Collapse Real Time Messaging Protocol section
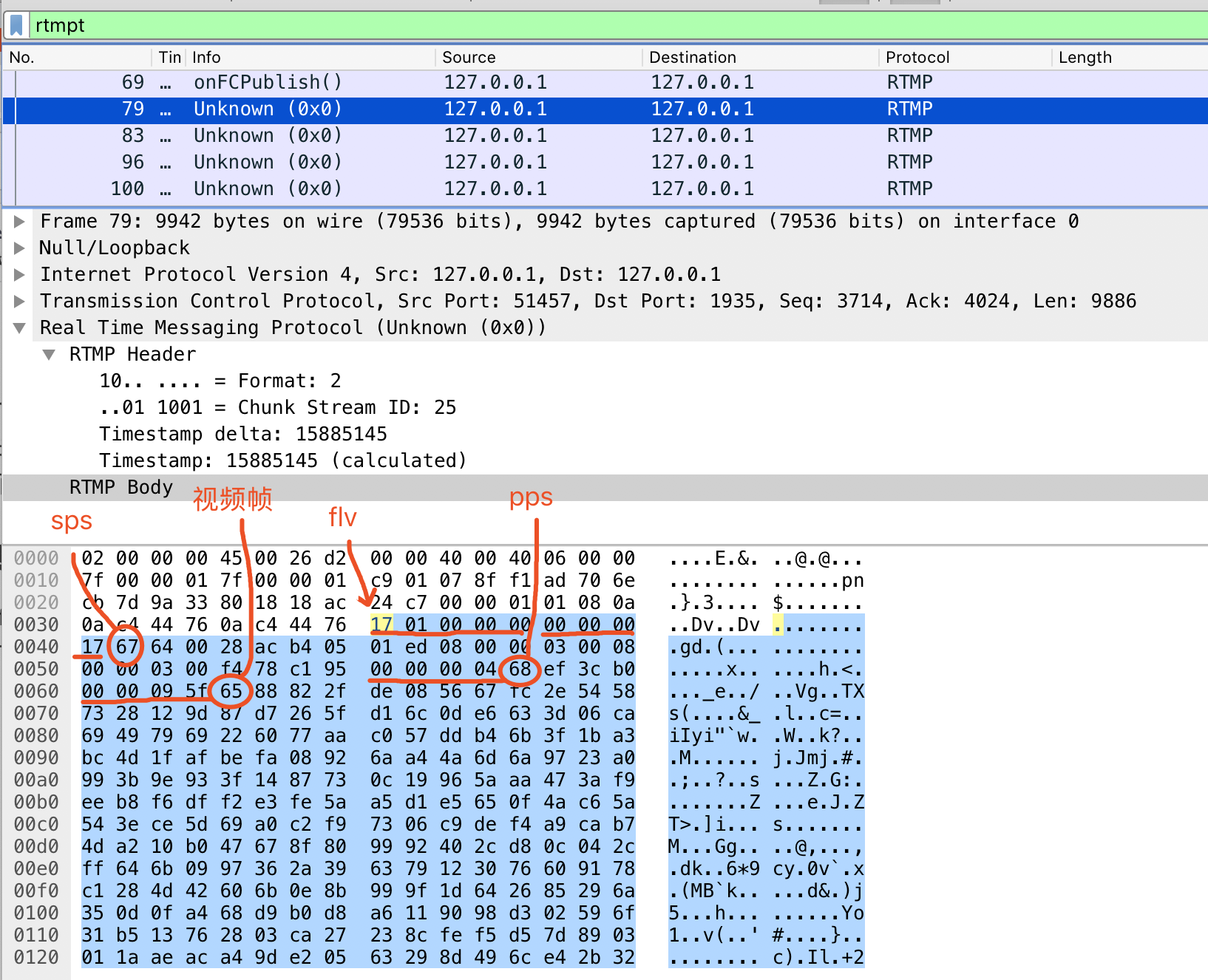The height and width of the screenshot is (980, 1208). 20,327
